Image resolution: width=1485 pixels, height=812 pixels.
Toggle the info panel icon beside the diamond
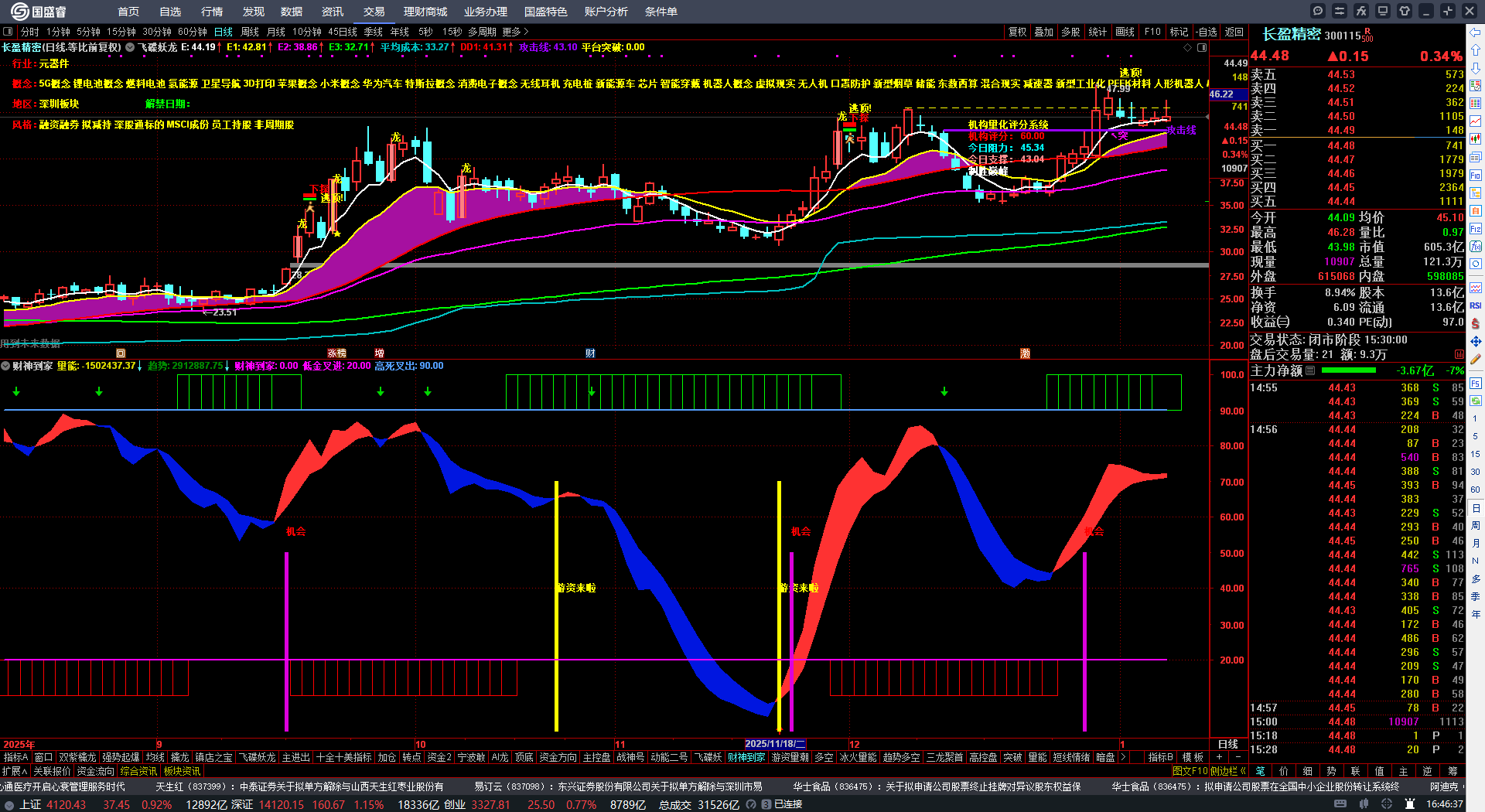coord(1202,48)
